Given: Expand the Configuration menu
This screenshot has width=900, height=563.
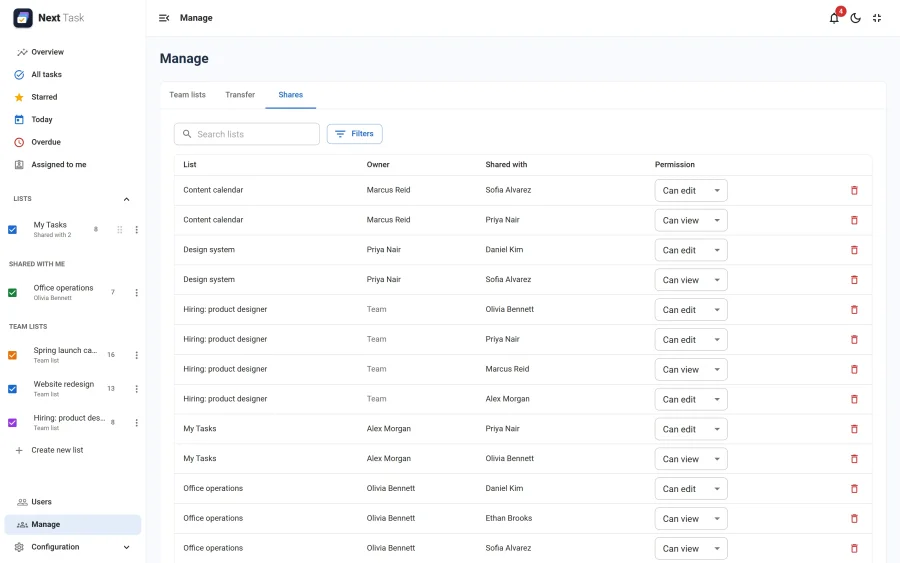Looking at the screenshot, I should pyautogui.click(x=126, y=548).
